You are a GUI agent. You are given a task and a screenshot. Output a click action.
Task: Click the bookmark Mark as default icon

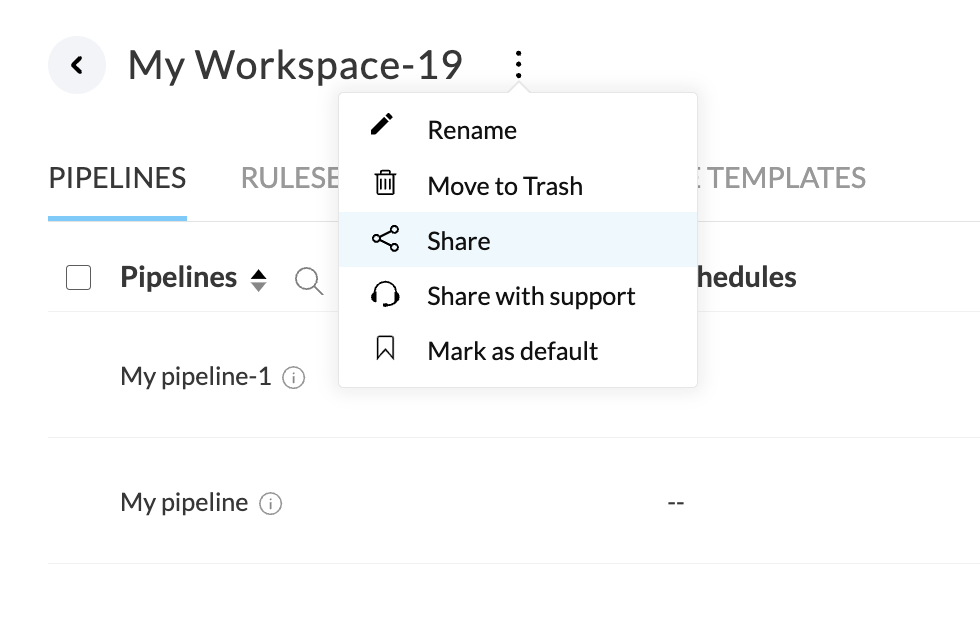click(385, 349)
